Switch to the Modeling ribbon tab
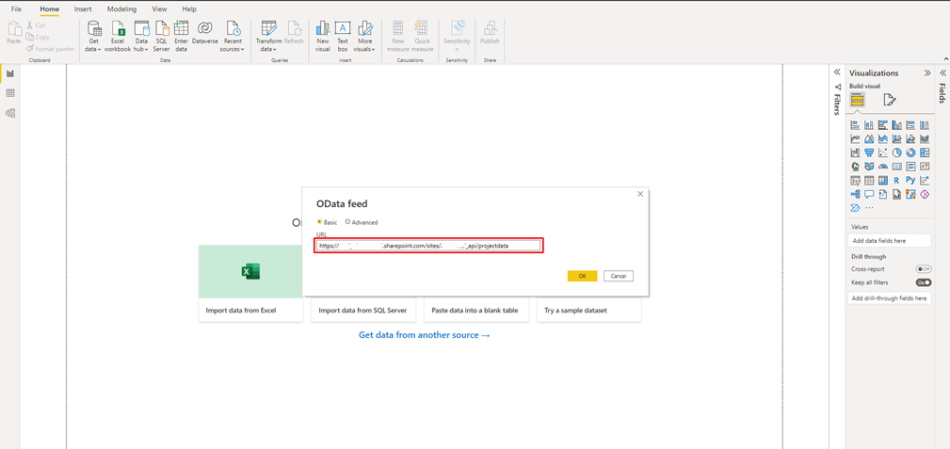 [x=122, y=9]
